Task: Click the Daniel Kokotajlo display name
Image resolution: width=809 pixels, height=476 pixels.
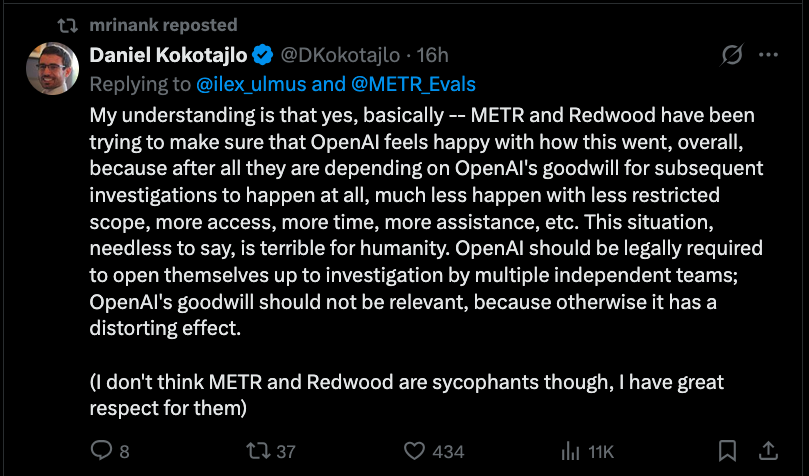Action: (169, 55)
